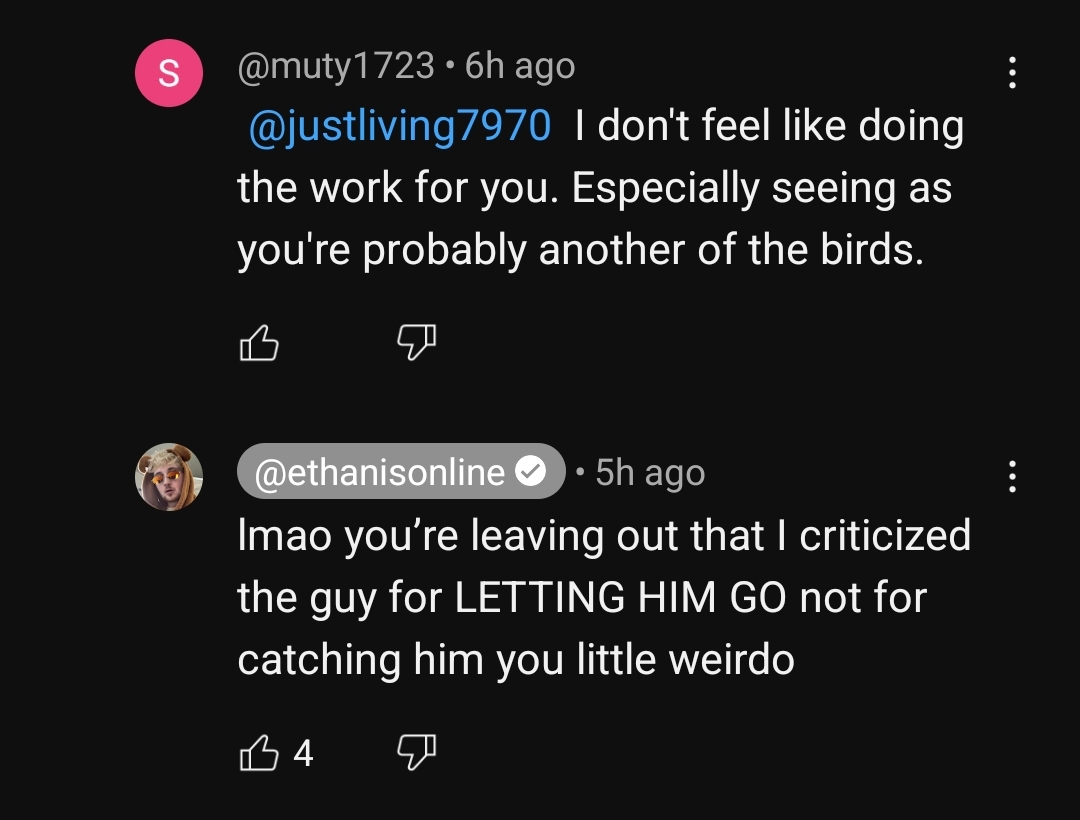Open the highlighted @ethanisonline channel badge
1080x820 pixels.
click(401, 472)
